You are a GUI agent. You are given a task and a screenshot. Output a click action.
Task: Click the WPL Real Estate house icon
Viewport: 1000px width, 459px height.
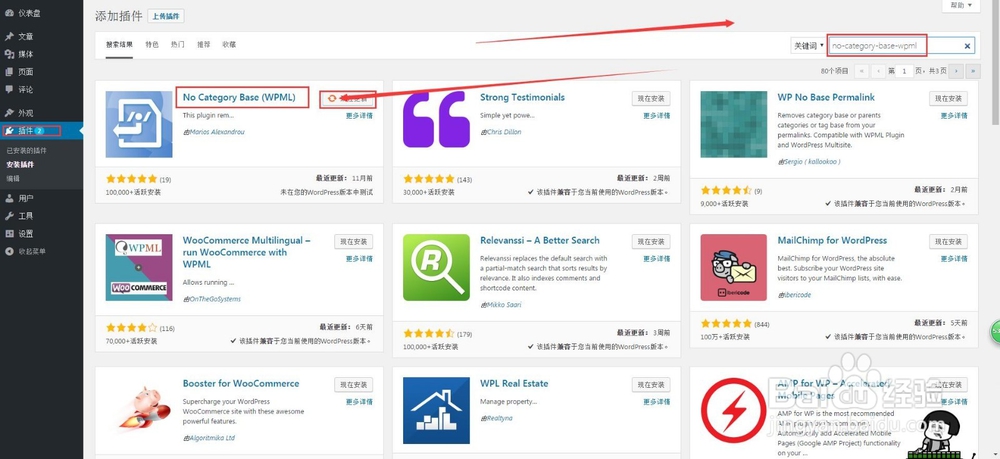pyautogui.click(x=436, y=410)
